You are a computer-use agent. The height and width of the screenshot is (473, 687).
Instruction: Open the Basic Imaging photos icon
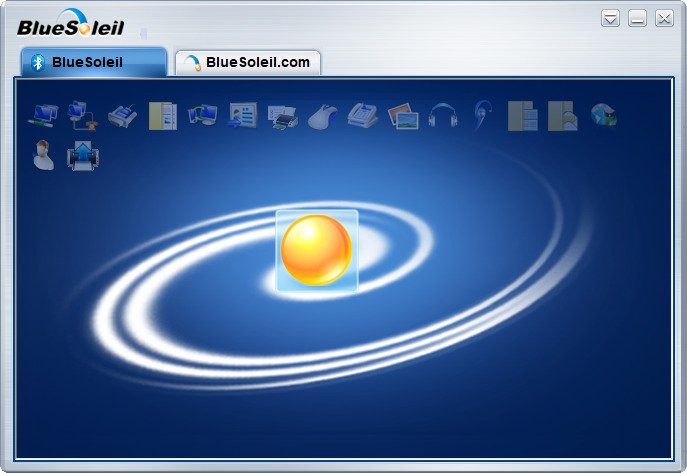click(x=403, y=116)
